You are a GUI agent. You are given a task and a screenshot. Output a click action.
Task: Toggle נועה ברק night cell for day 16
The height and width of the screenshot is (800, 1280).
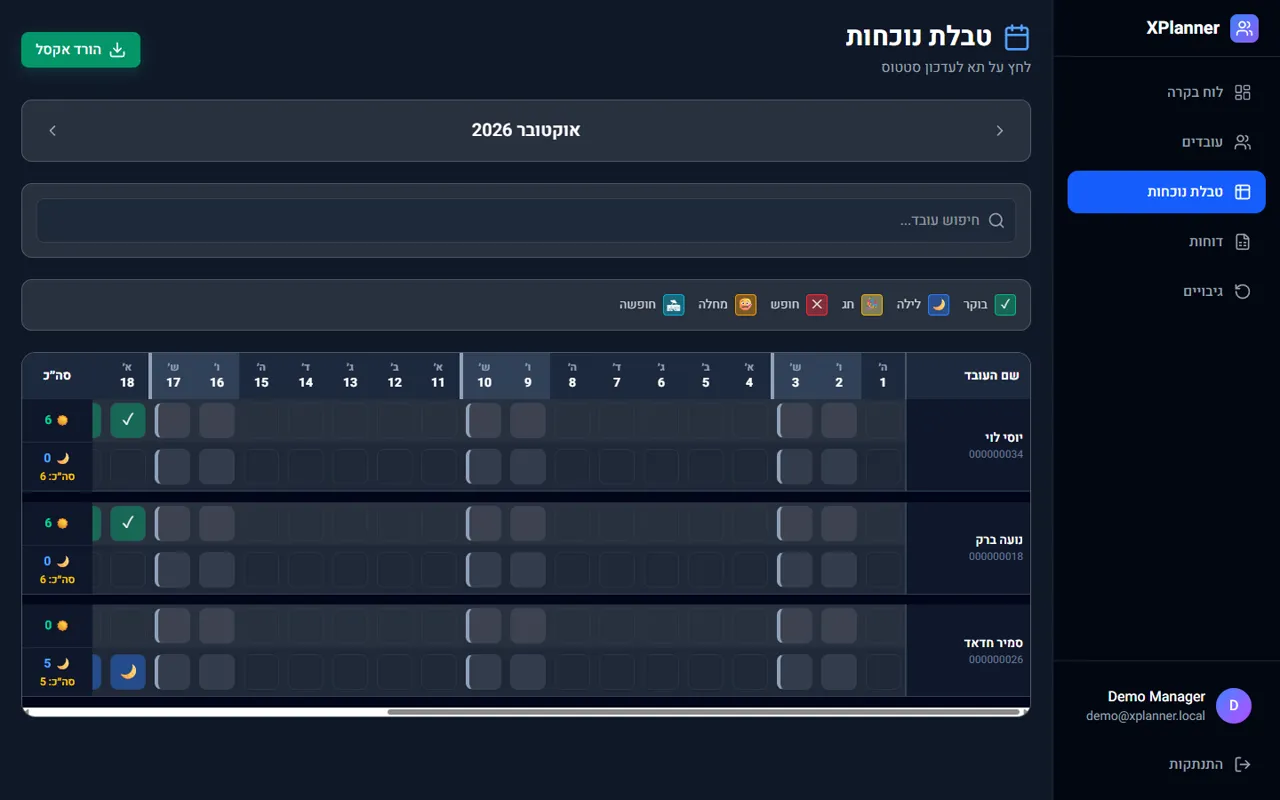click(x=217, y=569)
